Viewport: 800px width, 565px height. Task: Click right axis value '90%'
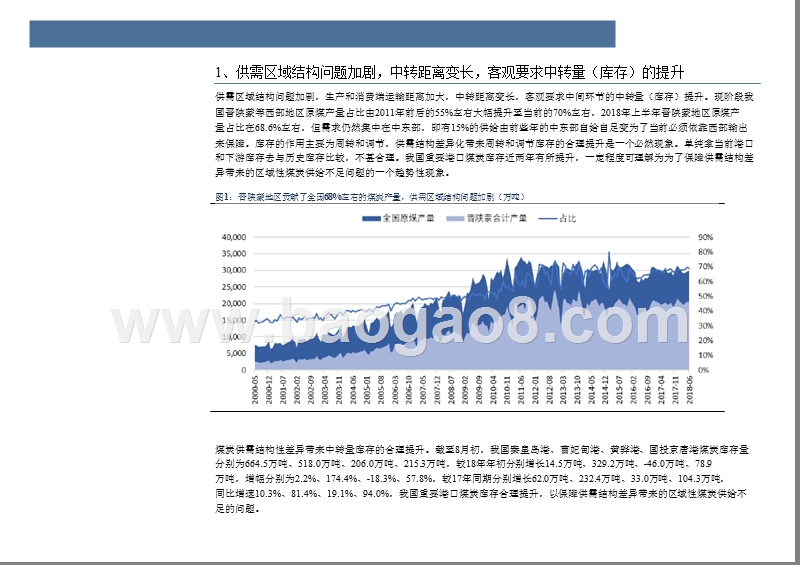point(706,237)
